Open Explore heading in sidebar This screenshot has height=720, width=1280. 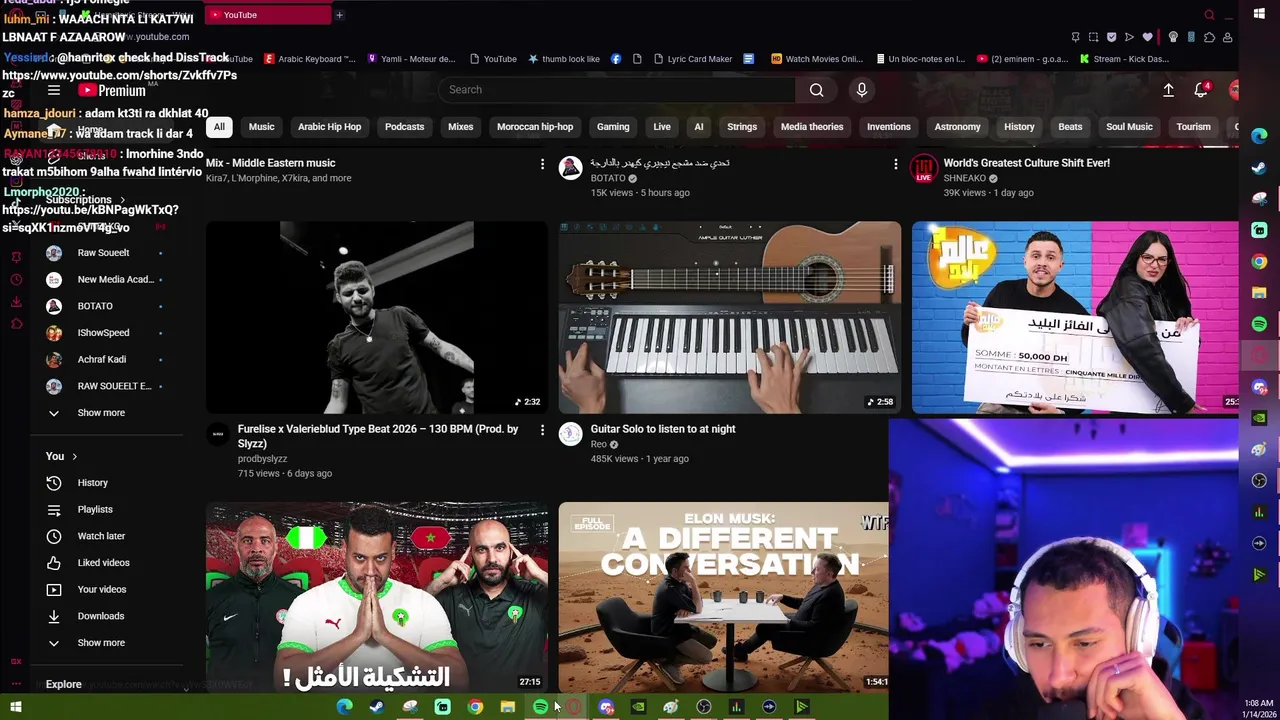(63, 685)
